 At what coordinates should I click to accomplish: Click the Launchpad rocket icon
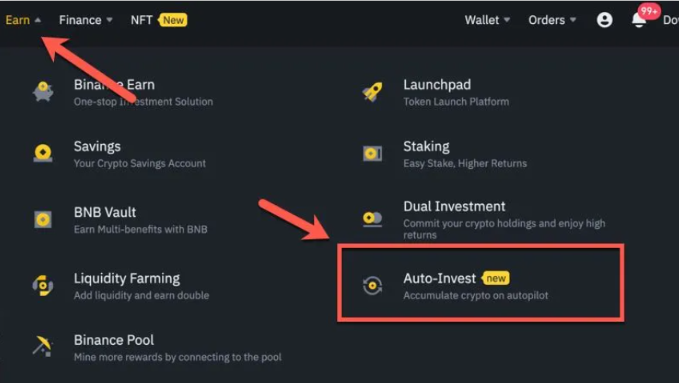point(372,92)
